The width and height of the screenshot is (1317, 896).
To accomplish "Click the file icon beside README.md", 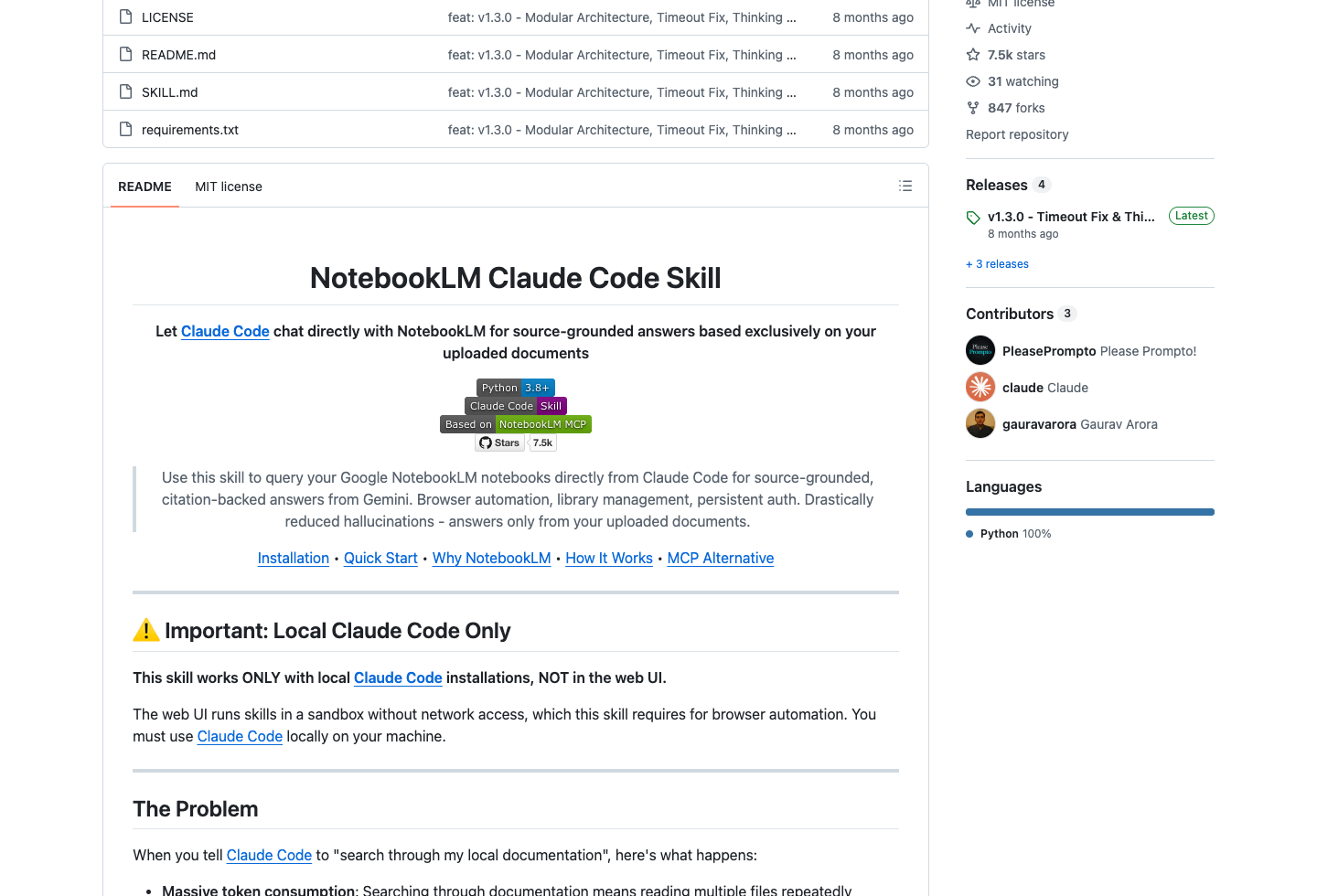I will point(126,54).
